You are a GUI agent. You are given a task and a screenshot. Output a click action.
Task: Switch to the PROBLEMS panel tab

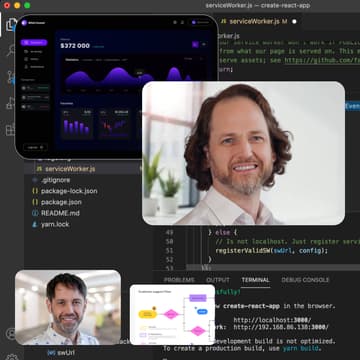click(x=179, y=280)
